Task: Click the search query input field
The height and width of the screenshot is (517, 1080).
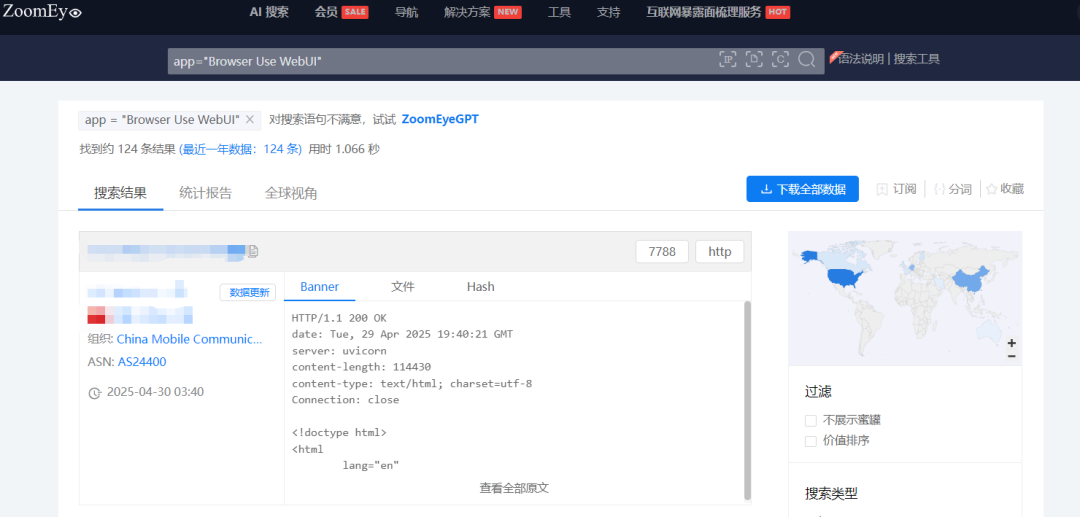Action: (x=441, y=61)
